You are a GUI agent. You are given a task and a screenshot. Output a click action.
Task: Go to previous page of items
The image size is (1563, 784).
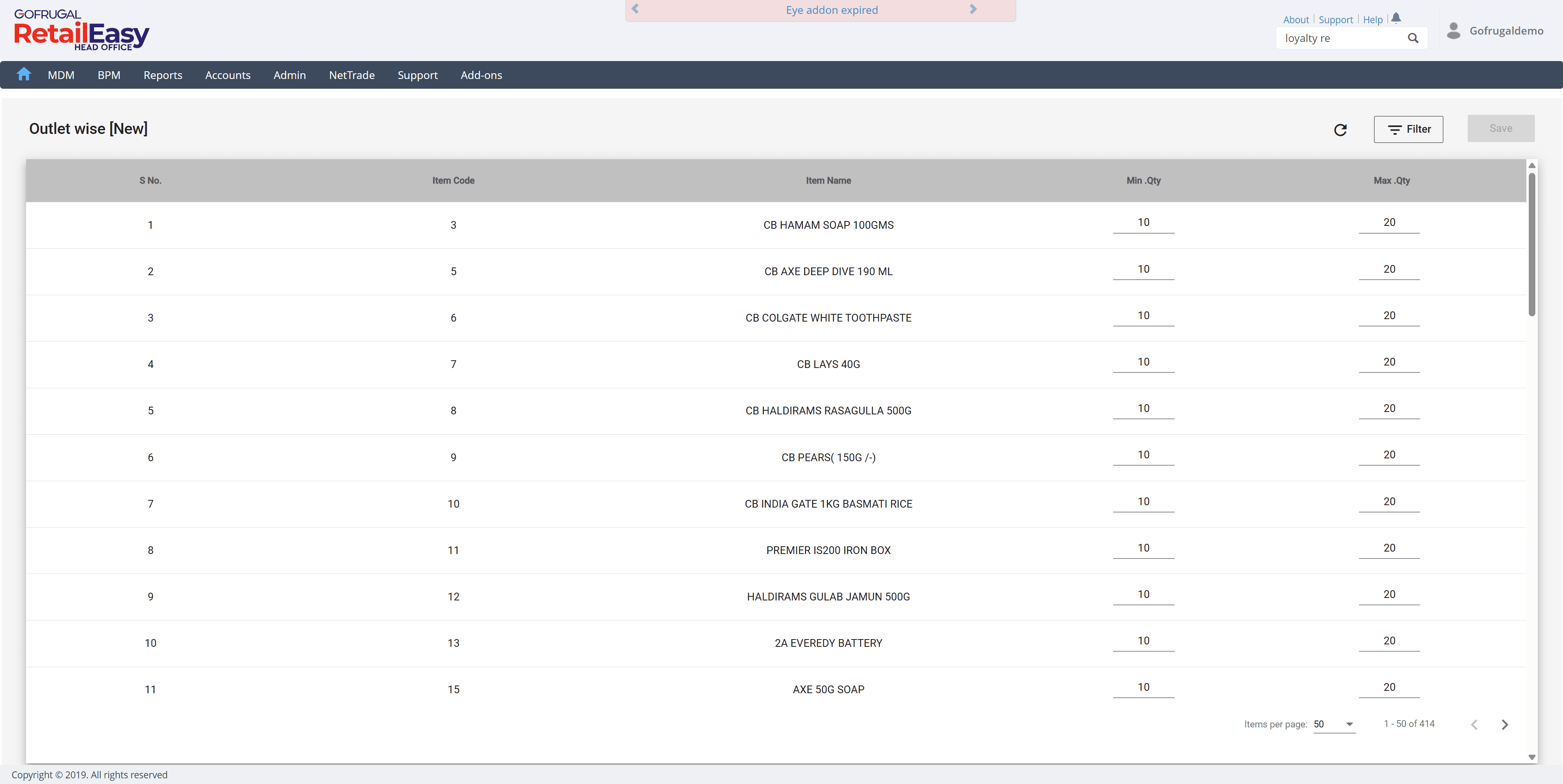coord(1474,724)
